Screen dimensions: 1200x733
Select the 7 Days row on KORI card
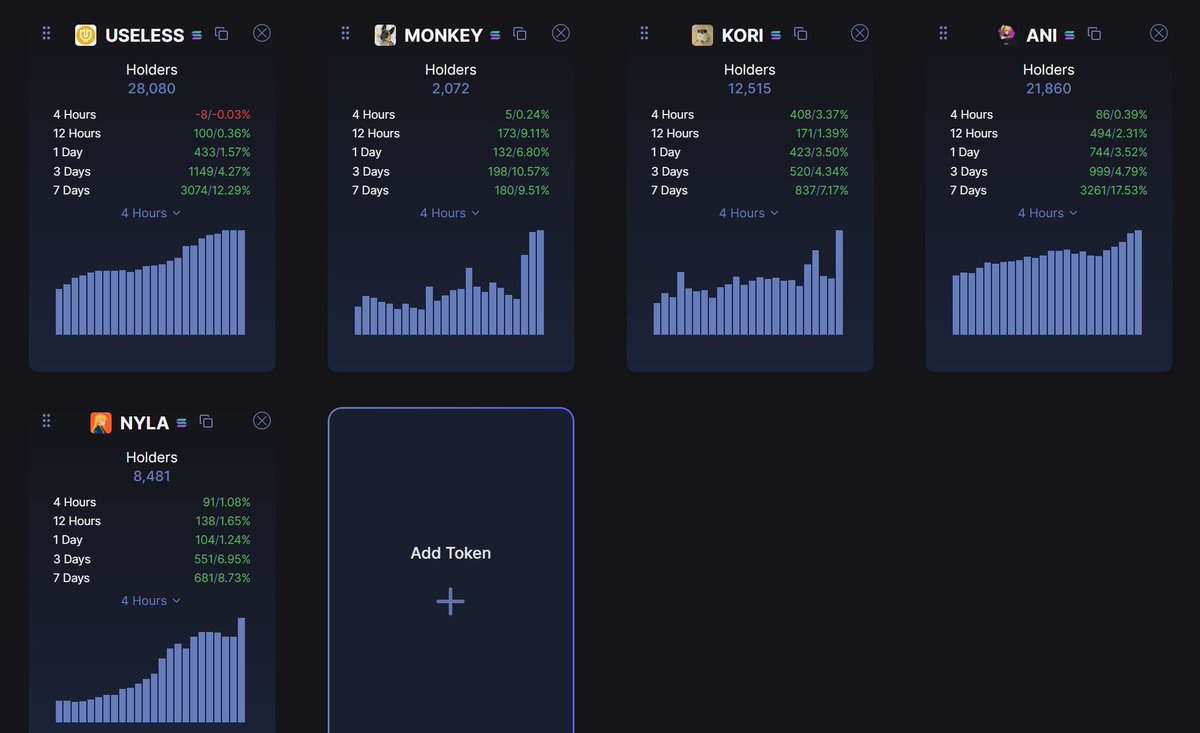[749, 190]
